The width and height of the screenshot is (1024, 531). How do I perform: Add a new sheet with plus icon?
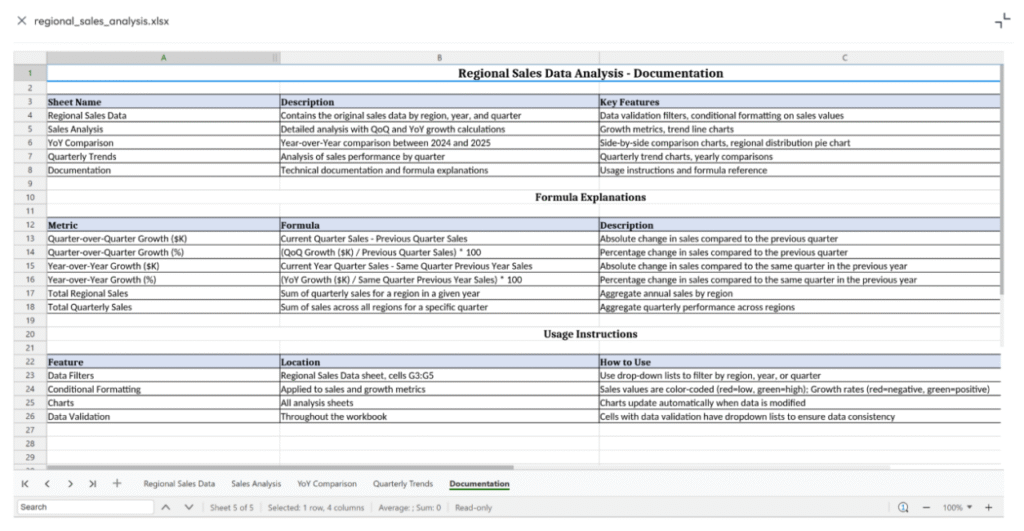(x=117, y=484)
